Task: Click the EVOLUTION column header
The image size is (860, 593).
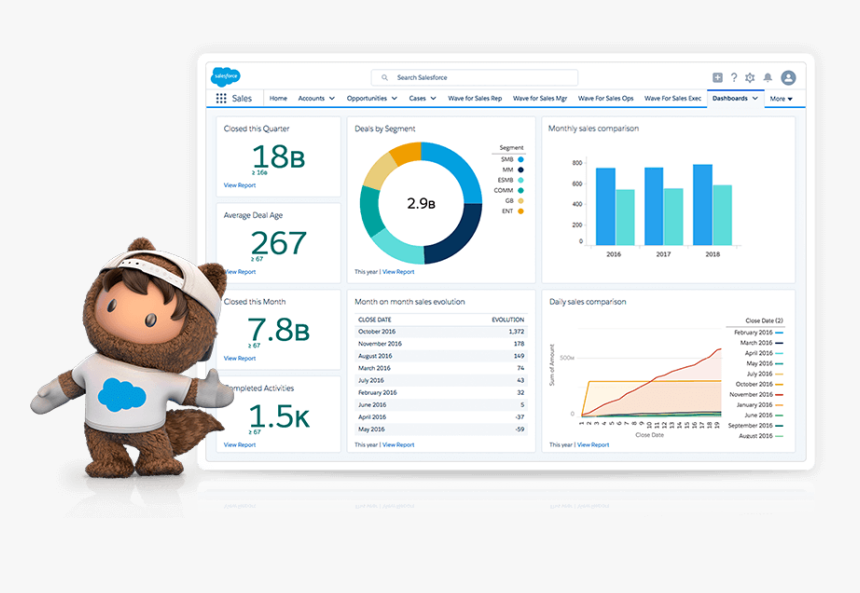Action: coord(507,320)
